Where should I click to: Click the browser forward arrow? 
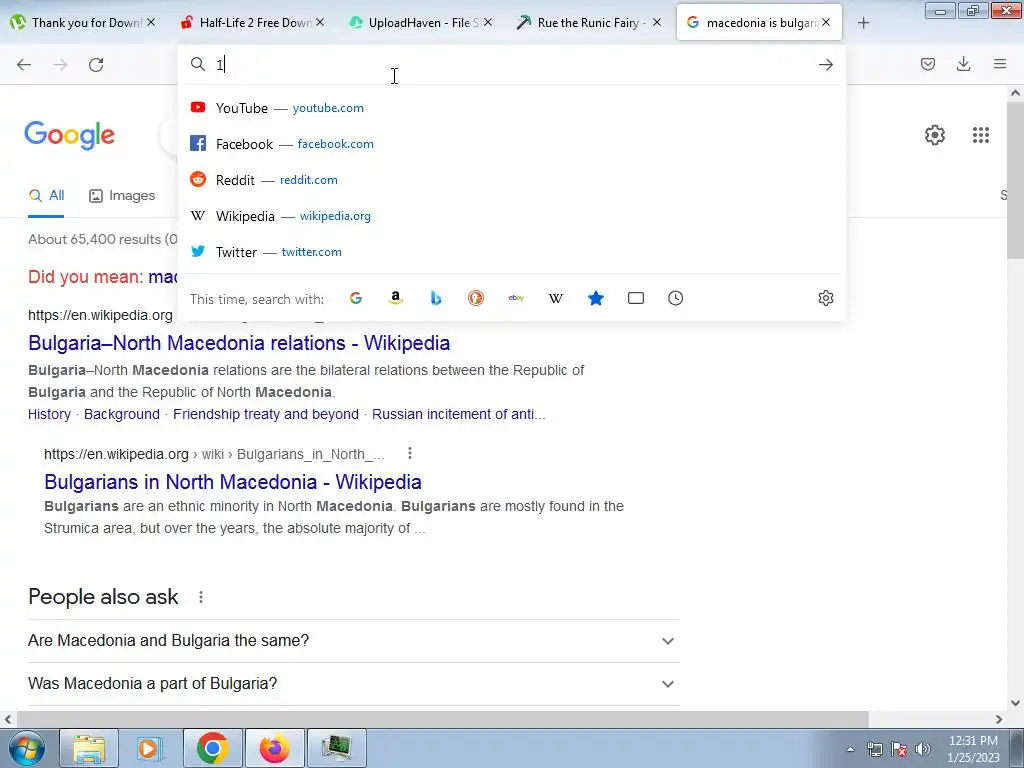point(60,64)
